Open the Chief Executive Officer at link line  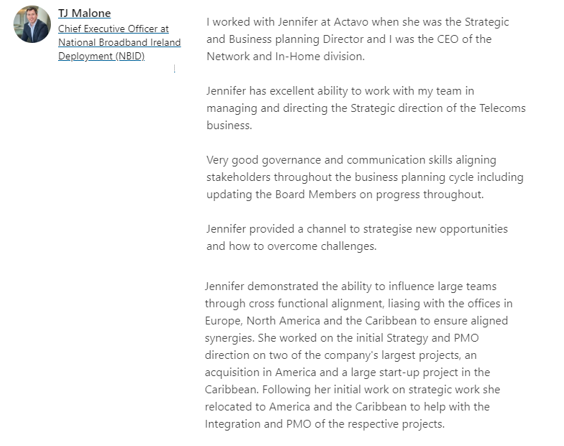[113, 28]
